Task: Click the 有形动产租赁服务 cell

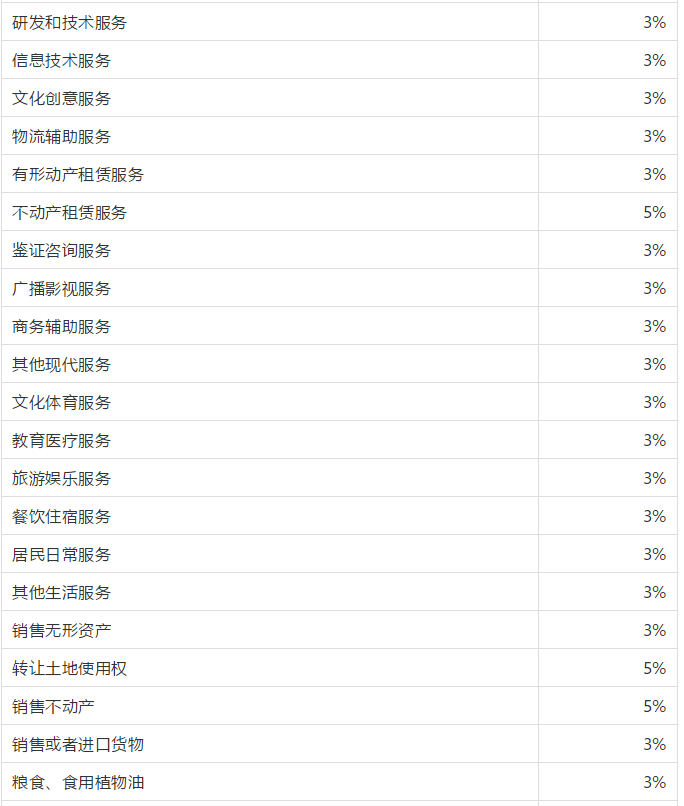Action: (78, 174)
